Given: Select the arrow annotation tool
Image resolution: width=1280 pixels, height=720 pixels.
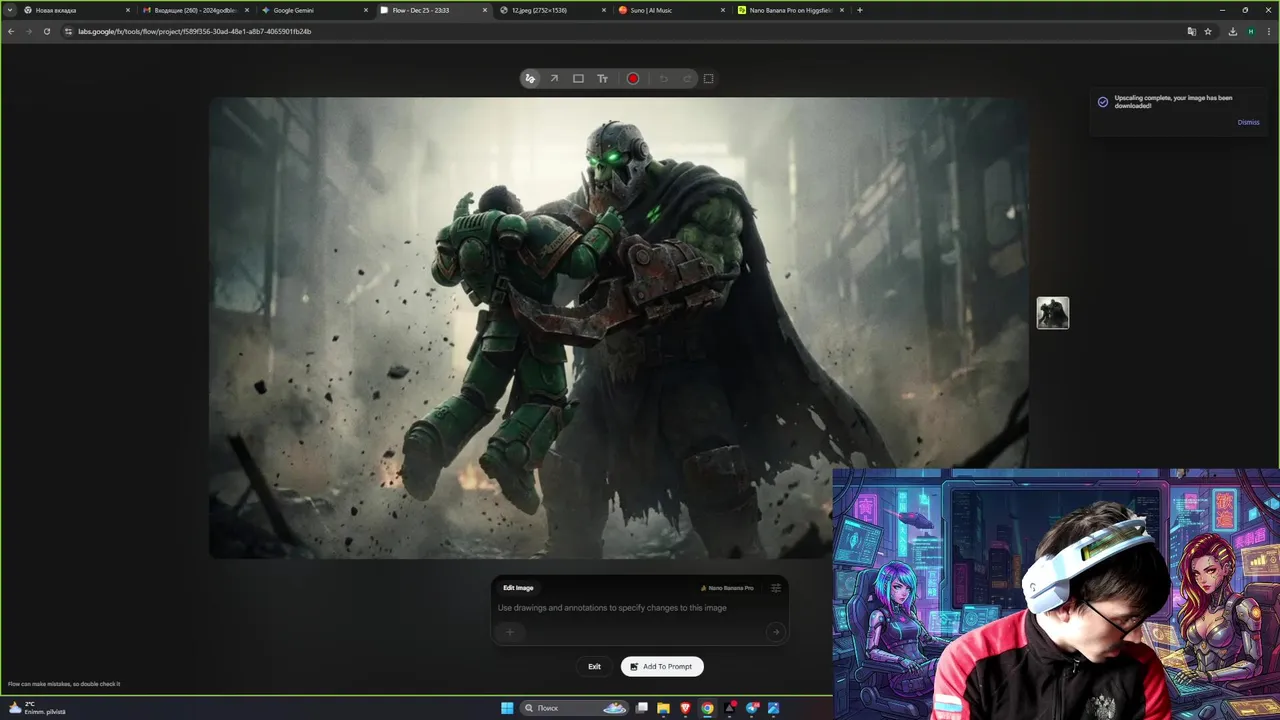Looking at the screenshot, I should 554,79.
